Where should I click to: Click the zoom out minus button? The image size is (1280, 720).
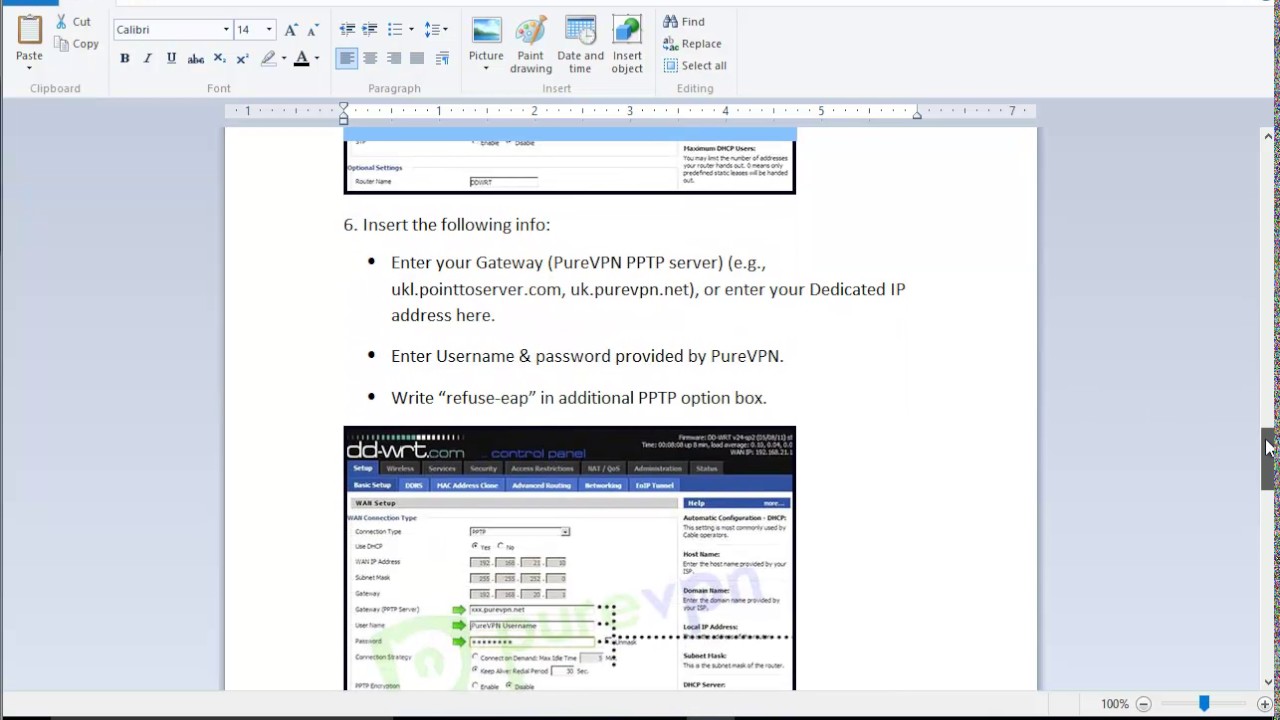[x=1143, y=704]
